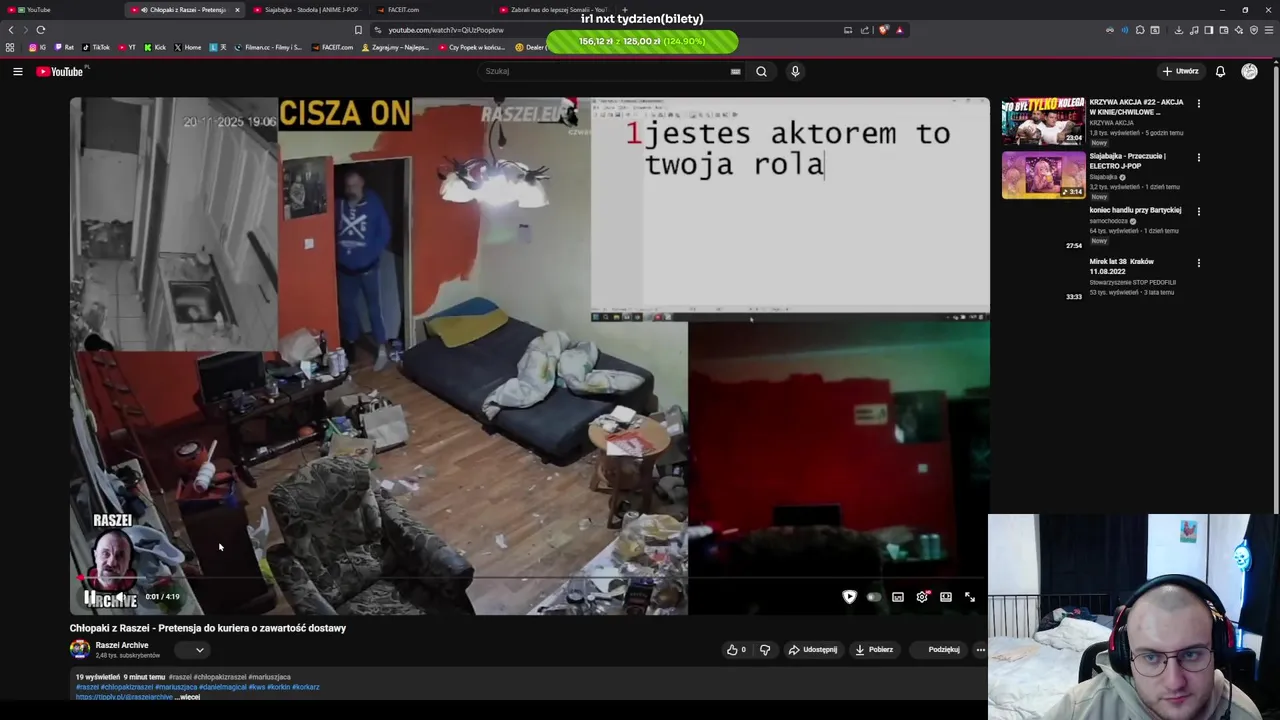The width and height of the screenshot is (1280, 720).
Task: Expand description with ...więcej
Action: 188,697
